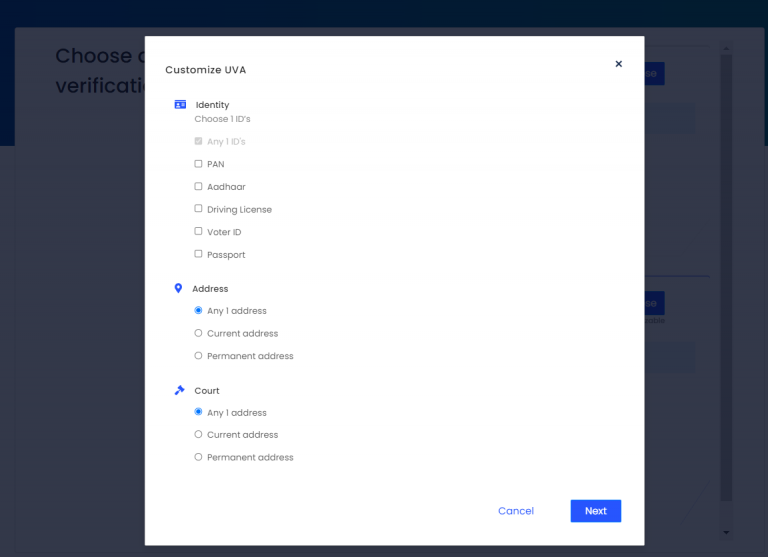Tick the Driving License checkbox
The image size is (768, 557).
pyautogui.click(x=198, y=209)
